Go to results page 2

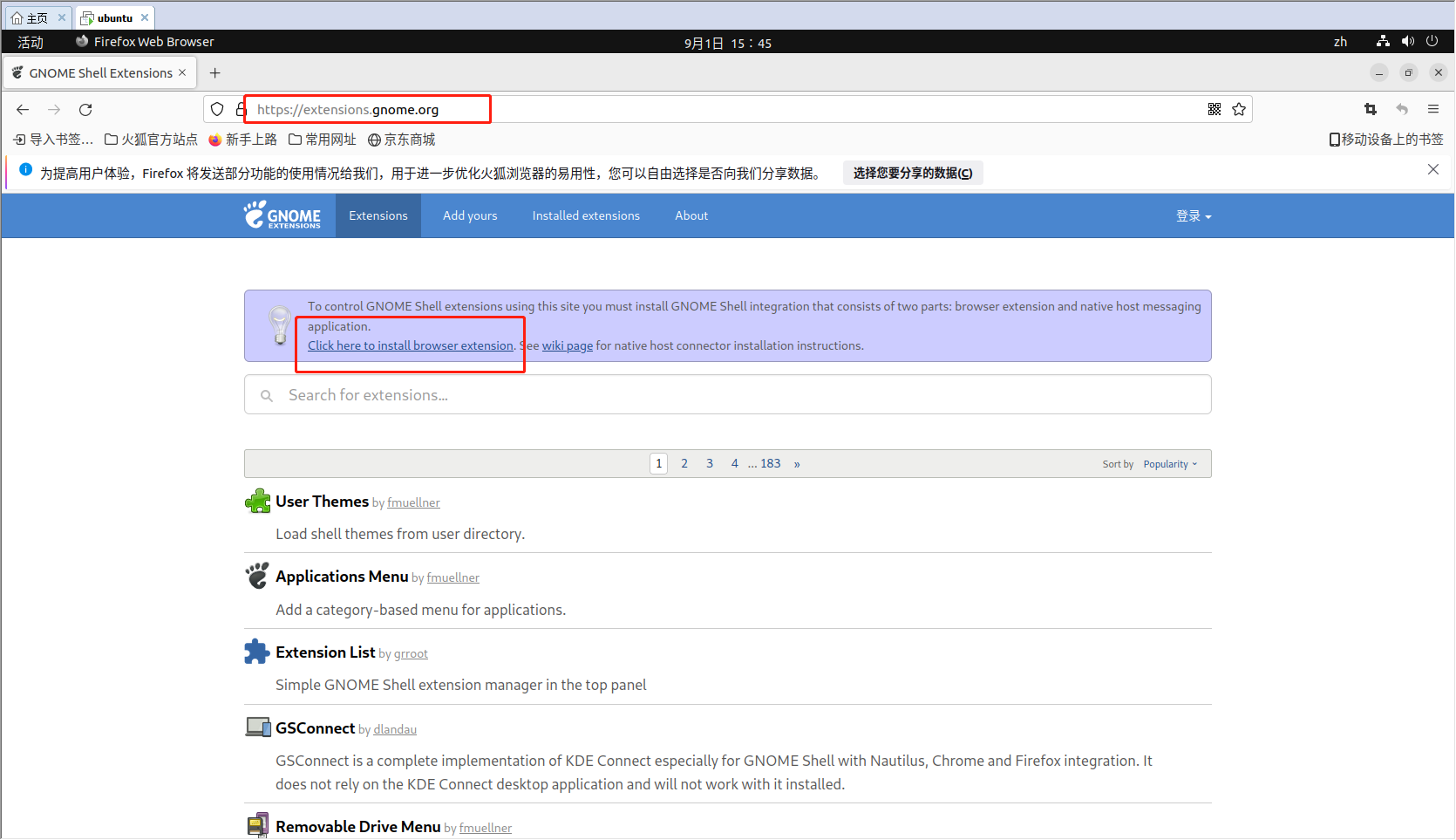684,463
